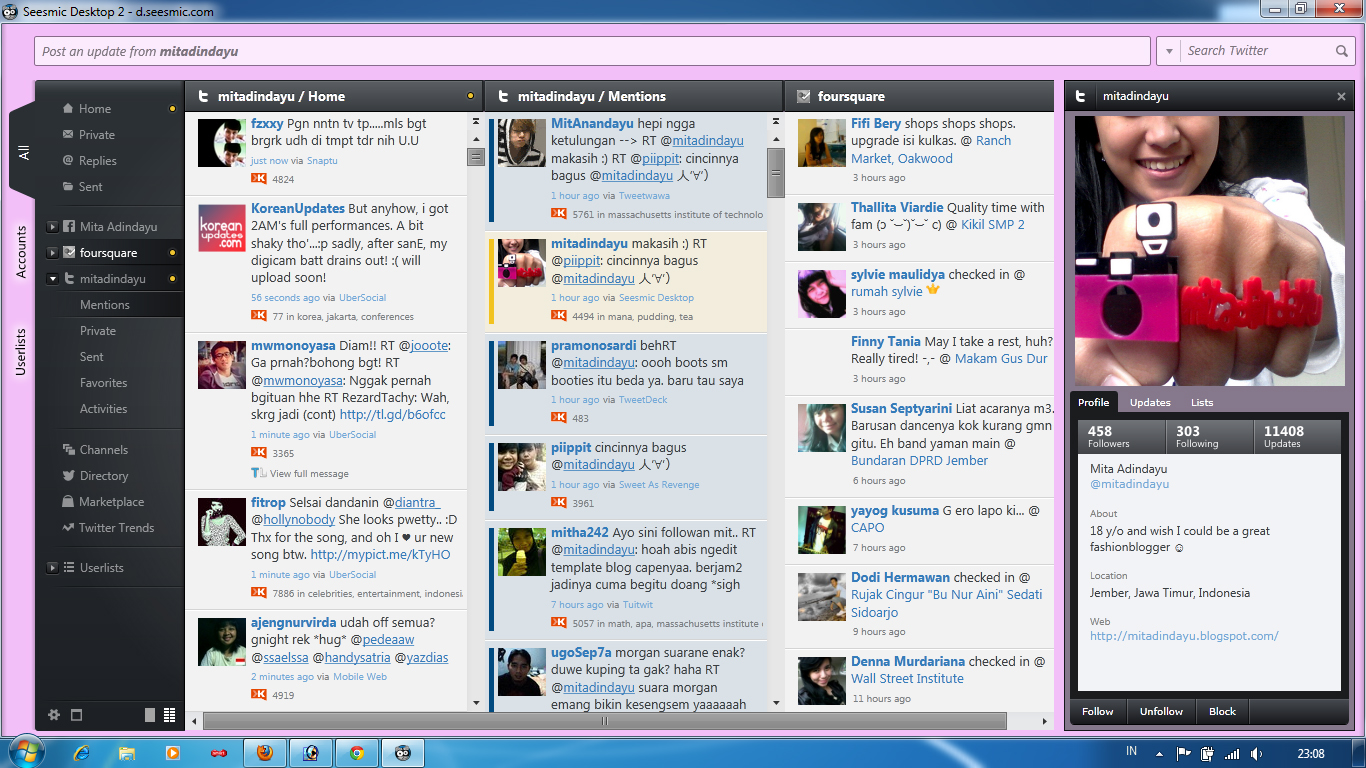Click fzxxy's avatar in Home column
This screenshot has height=768, width=1366.
pyautogui.click(x=222, y=142)
